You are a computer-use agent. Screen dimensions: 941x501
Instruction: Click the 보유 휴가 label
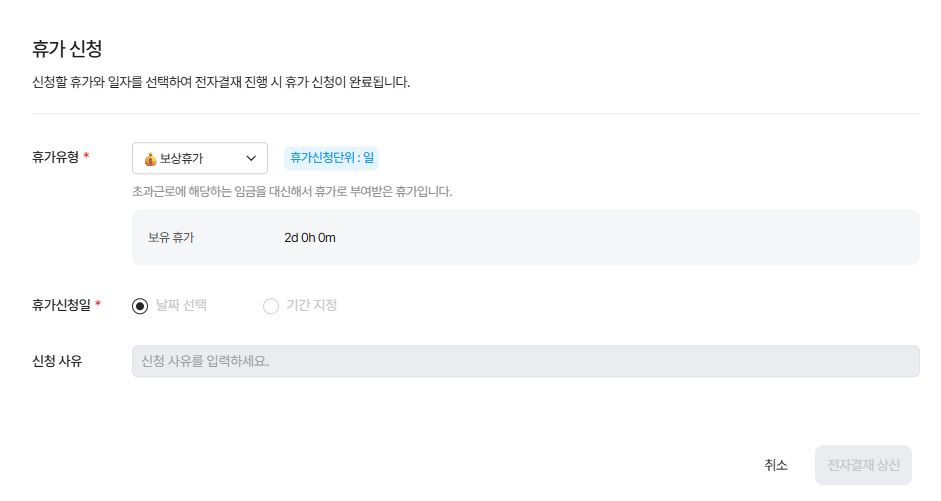pyautogui.click(x=171, y=238)
